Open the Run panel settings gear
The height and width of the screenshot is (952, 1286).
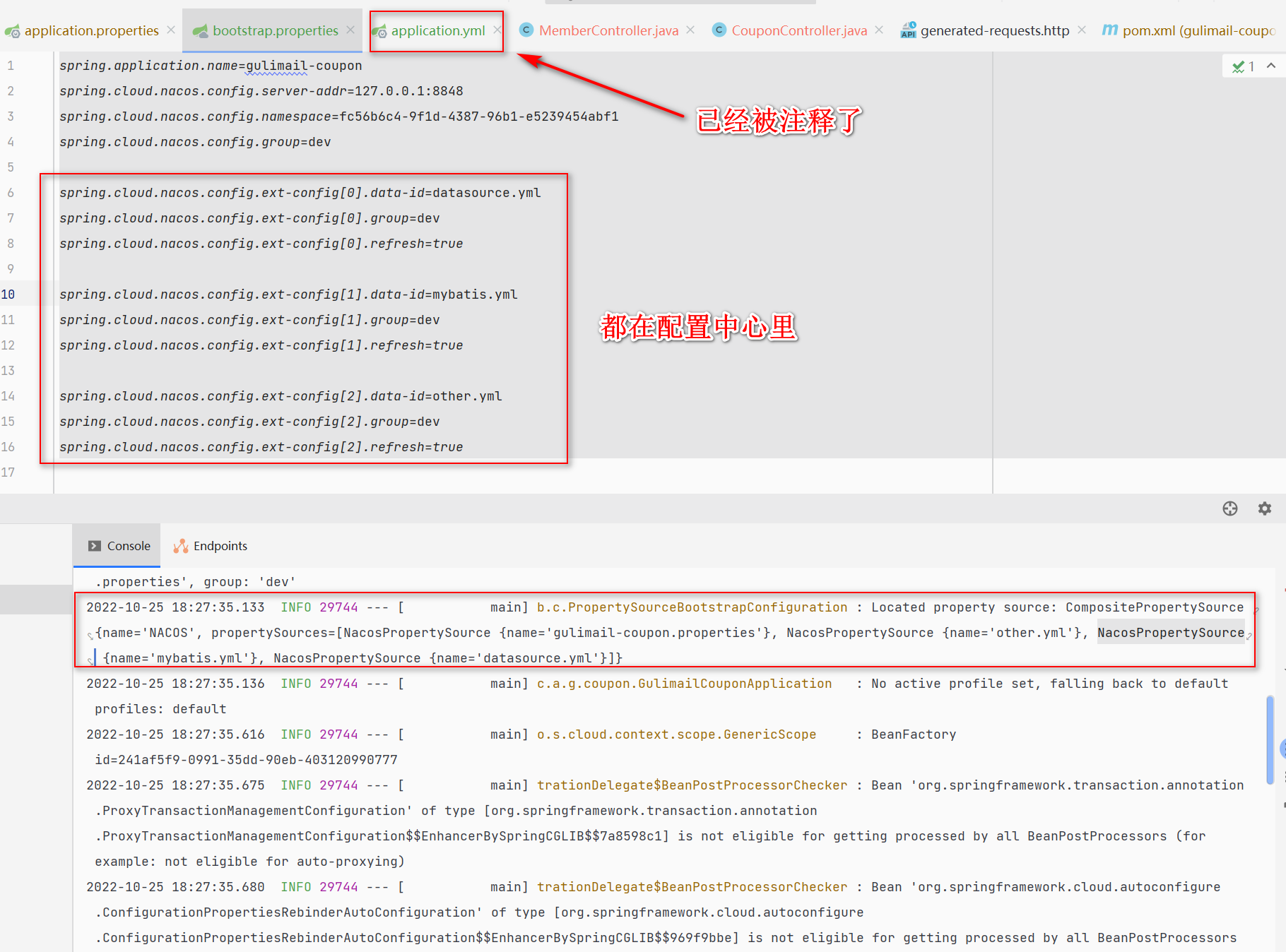[x=1265, y=508]
